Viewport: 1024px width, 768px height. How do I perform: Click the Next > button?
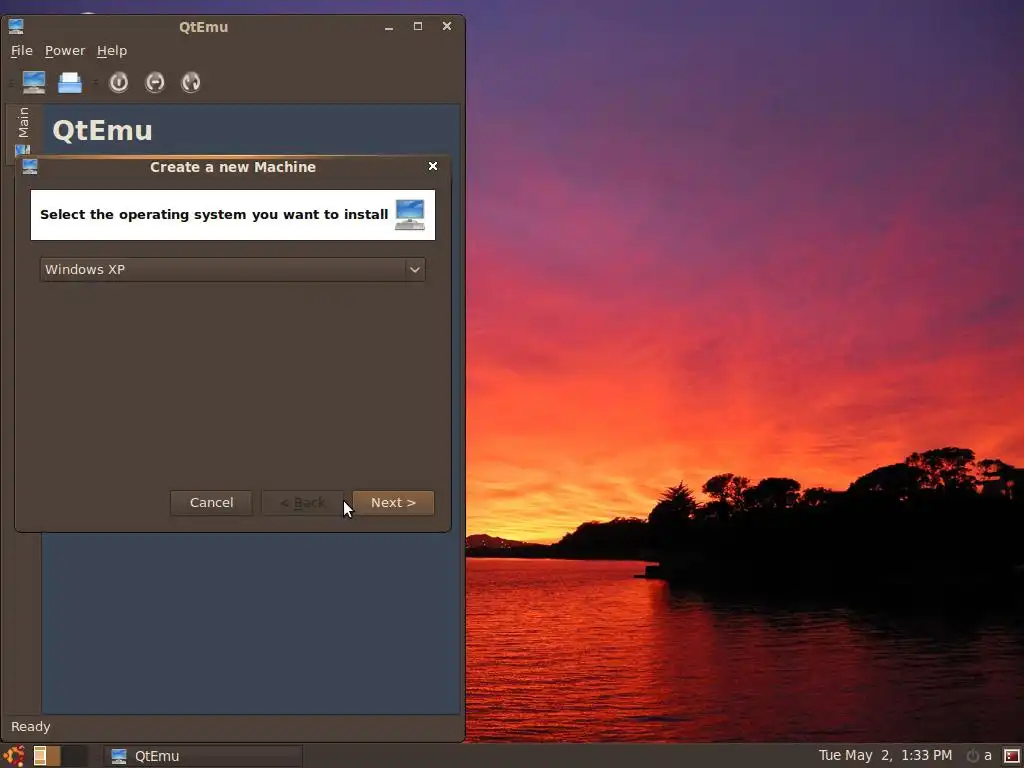coord(393,503)
